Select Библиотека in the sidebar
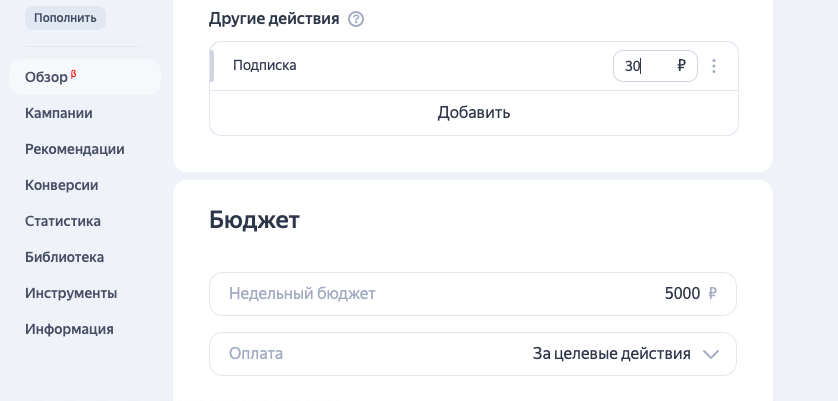The image size is (838, 401). (65, 257)
